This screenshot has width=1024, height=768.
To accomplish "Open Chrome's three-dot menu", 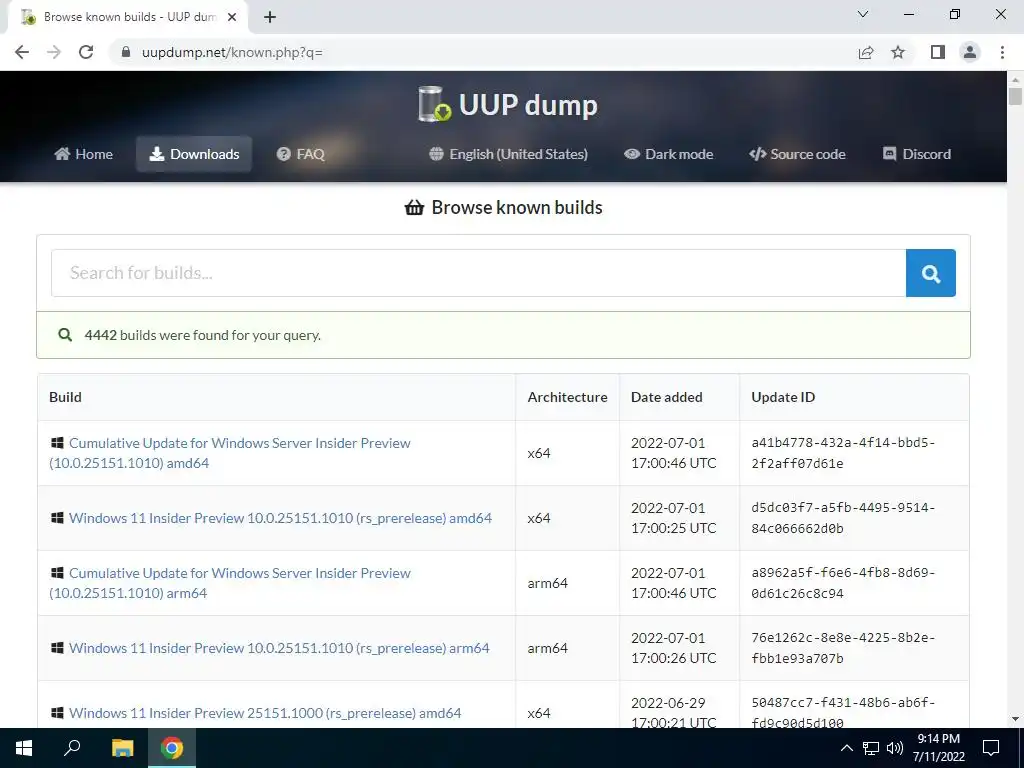I will (x=1002, y=52).
